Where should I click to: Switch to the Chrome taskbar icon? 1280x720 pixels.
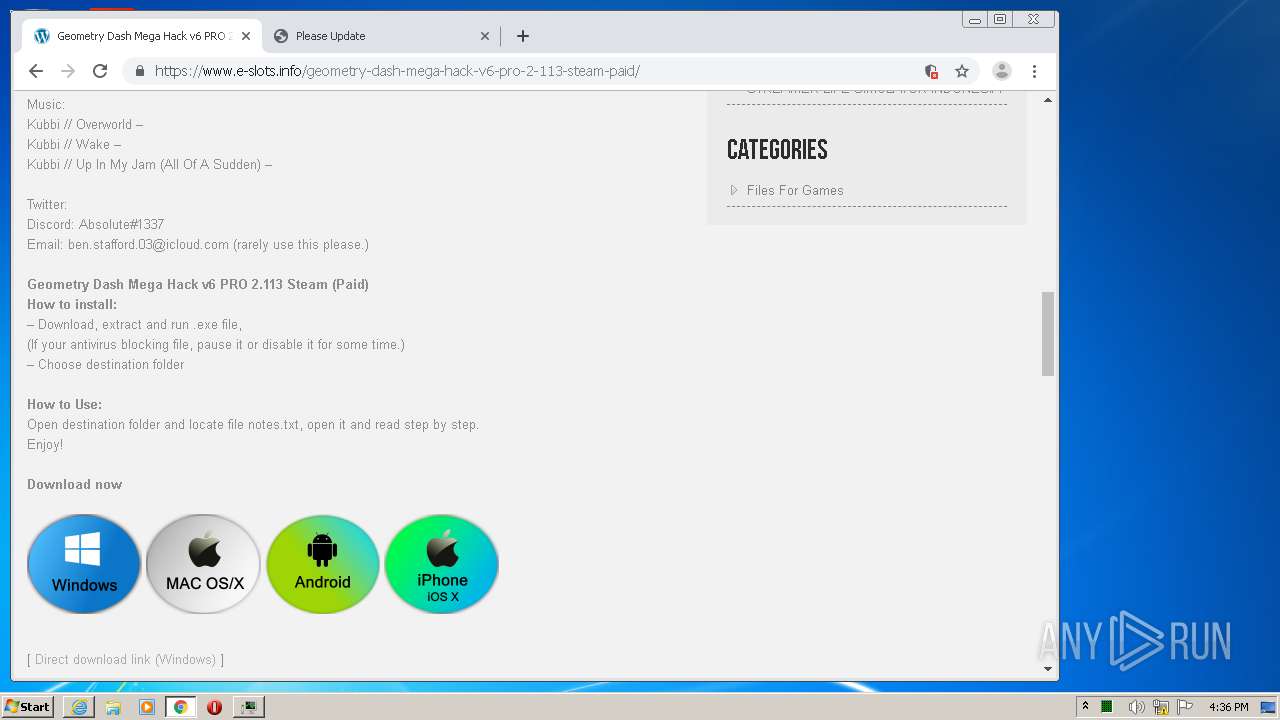click(x=181, y=707)
